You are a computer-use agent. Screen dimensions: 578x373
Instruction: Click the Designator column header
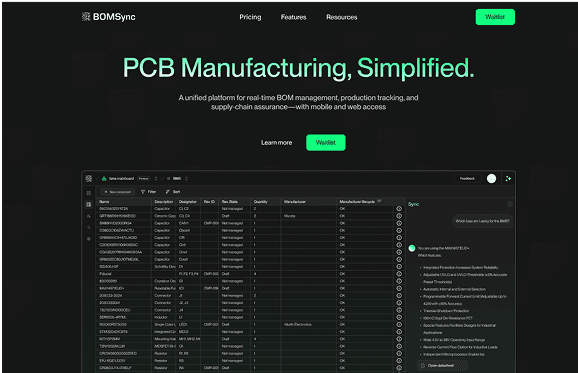tap(188, 202)
